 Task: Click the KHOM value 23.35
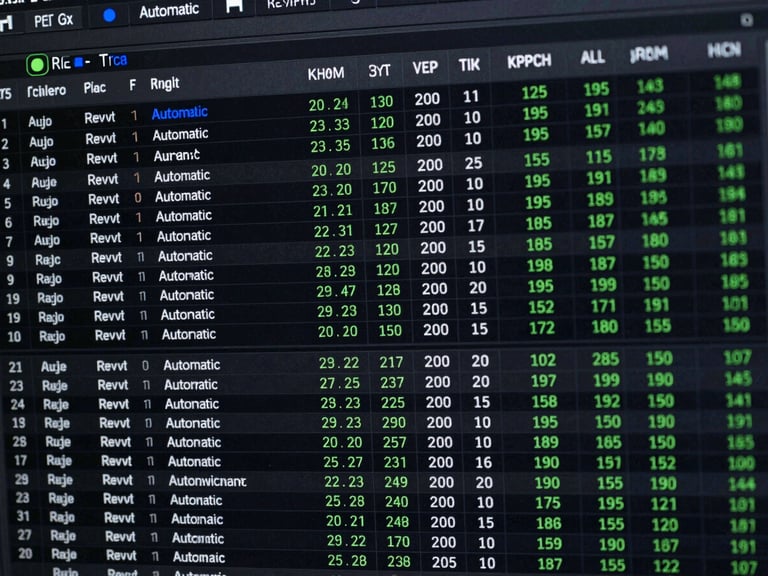pyautogui.click(x=331, y=146)
